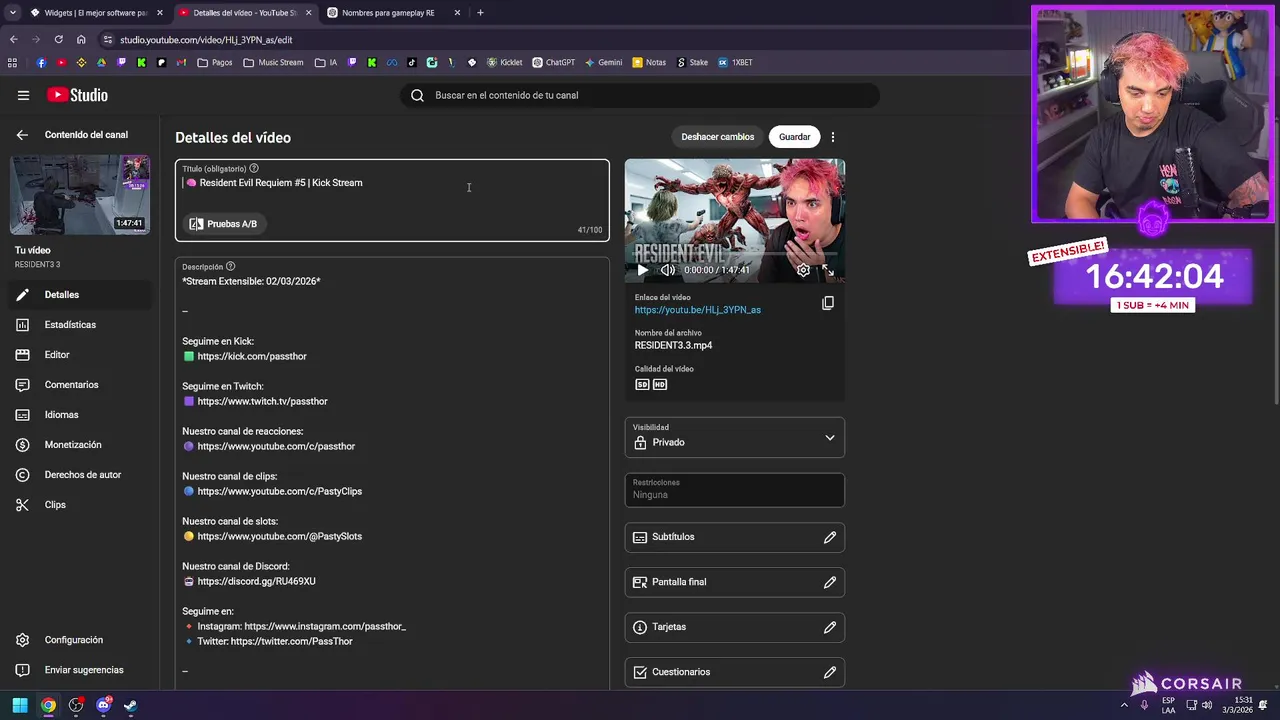1280x720 pixels.
Task: Open video preview settings gear
Action: pos(803,270)
